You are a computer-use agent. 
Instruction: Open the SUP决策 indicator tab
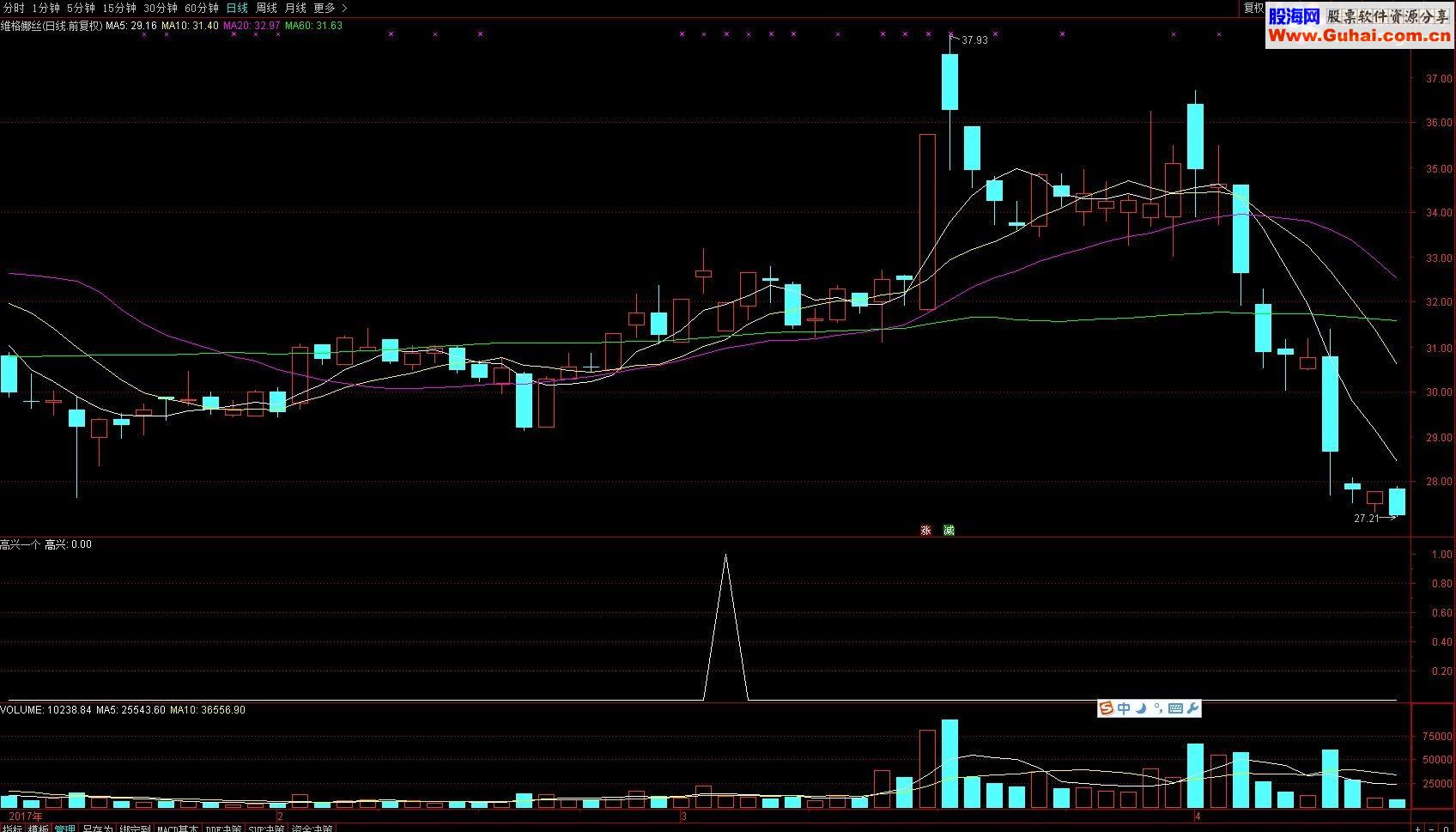(x=266, y=829)
